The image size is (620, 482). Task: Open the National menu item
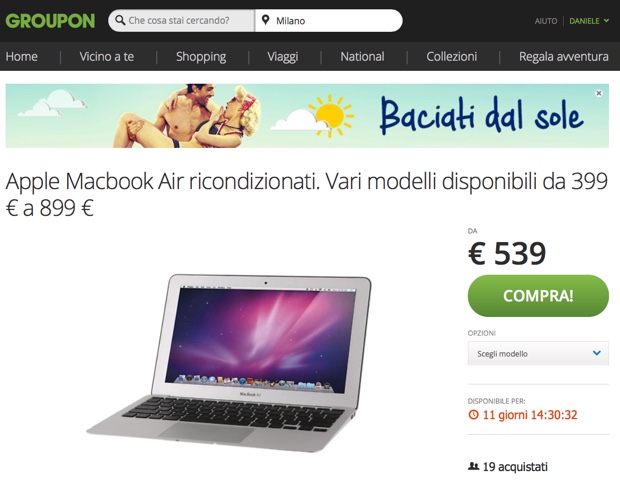[x=362, y=57]
